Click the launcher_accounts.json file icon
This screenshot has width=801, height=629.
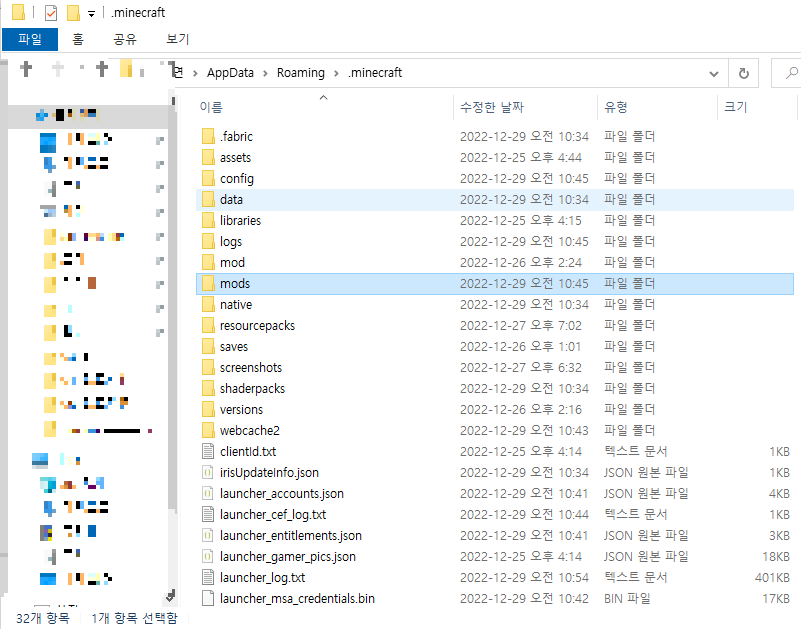pyautogui.click(x=208, y=494)
